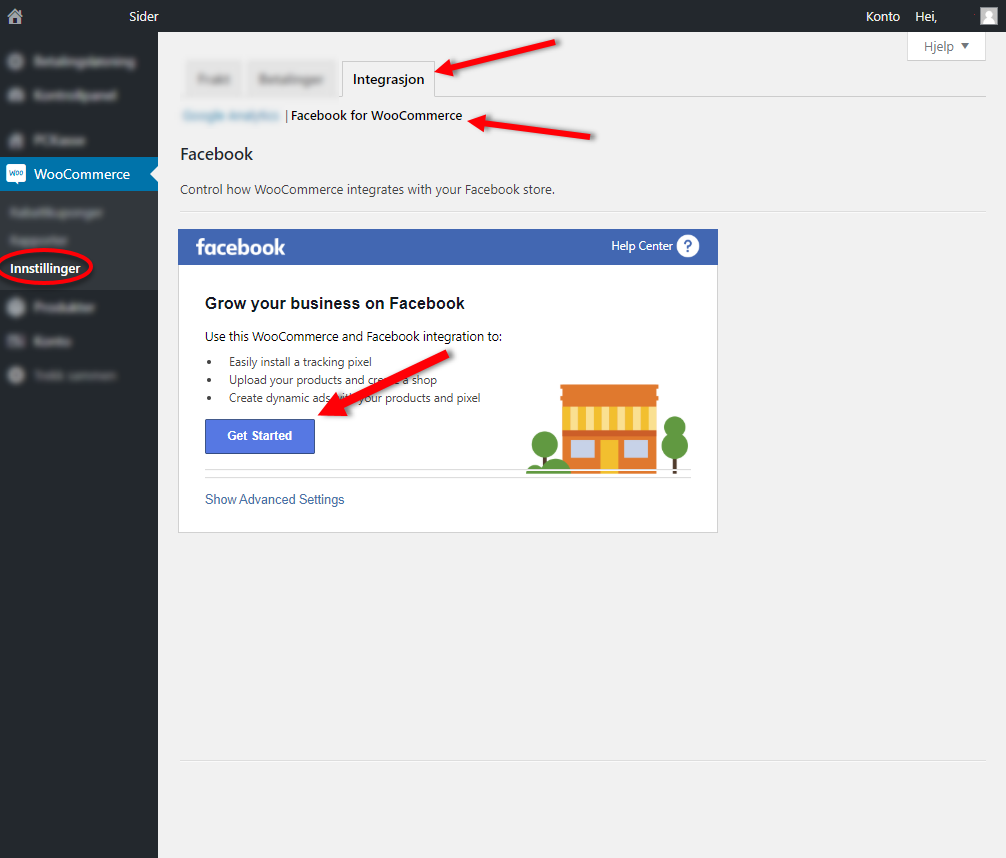The height and width of the screenshot is (858, 1006).
Task: Open the Sider item in the top bar
Action: click(143, 17)
